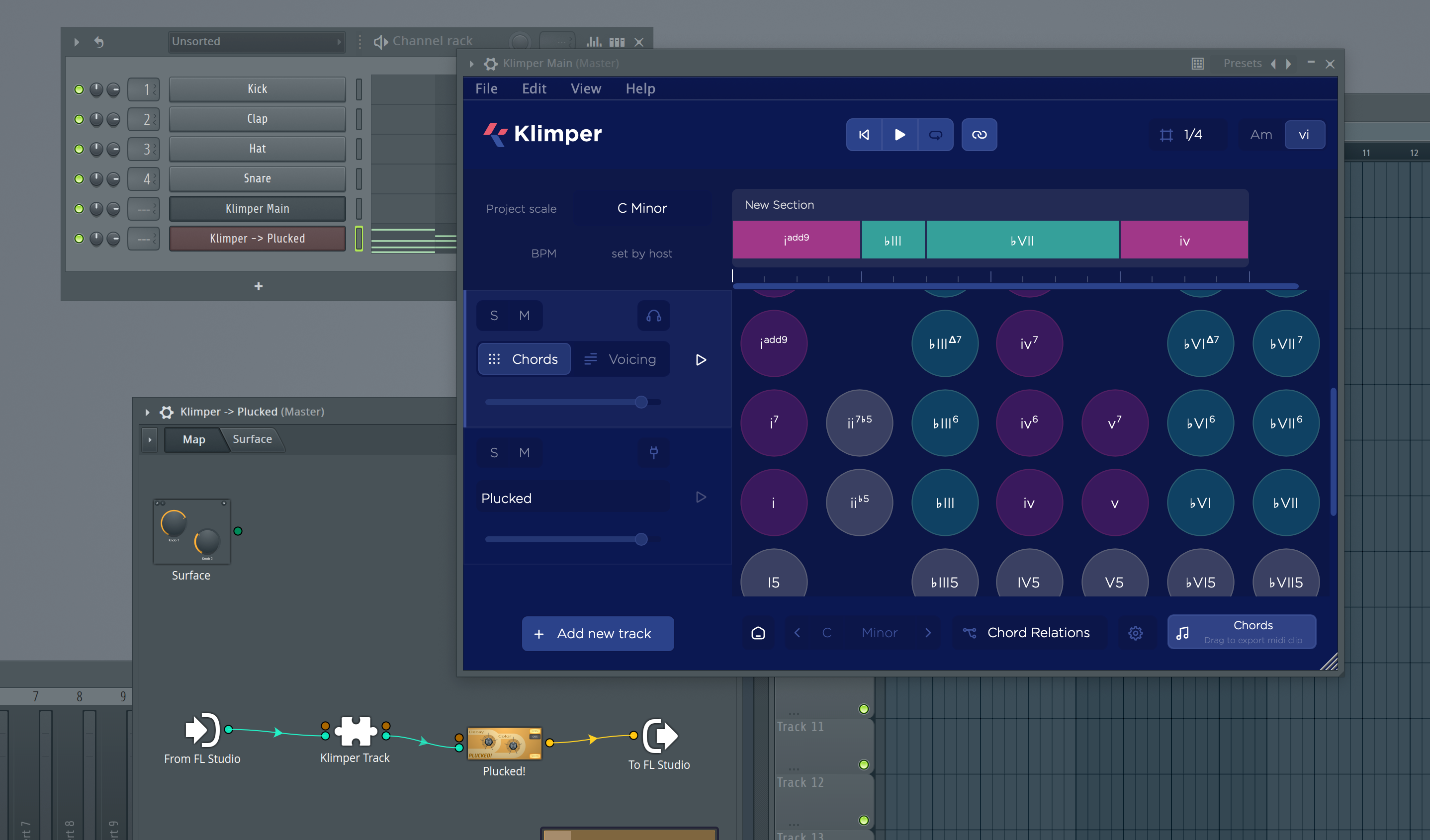Click the MIDI plug icon on the Plucked track
The image size is (1430, 840).
(x=653, y=453)
